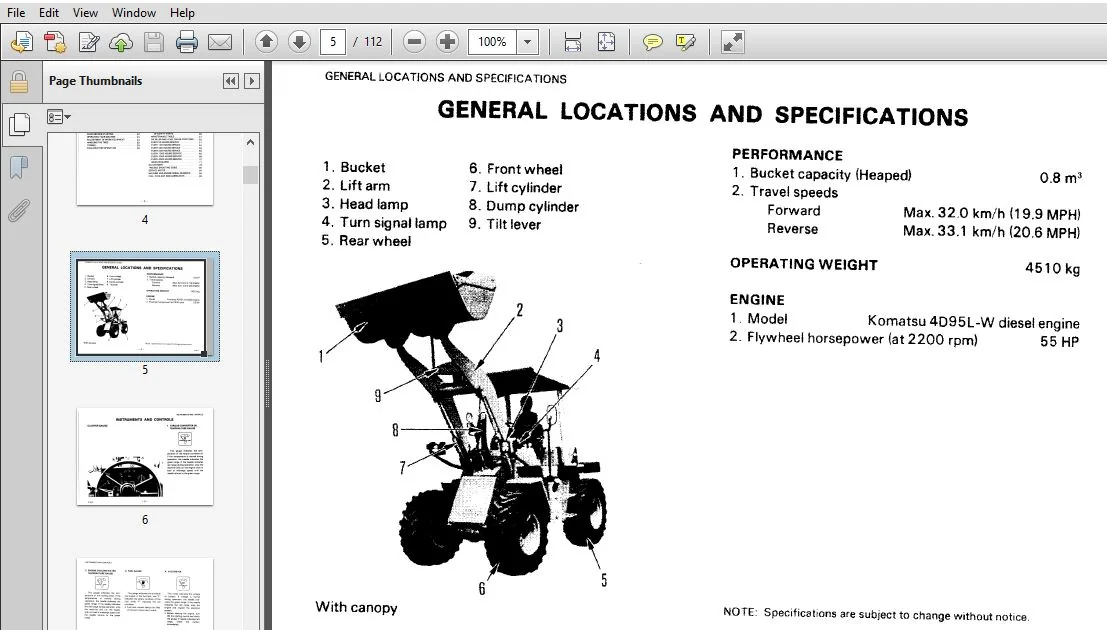Click the 'With canopy' caption

point(357,607)
